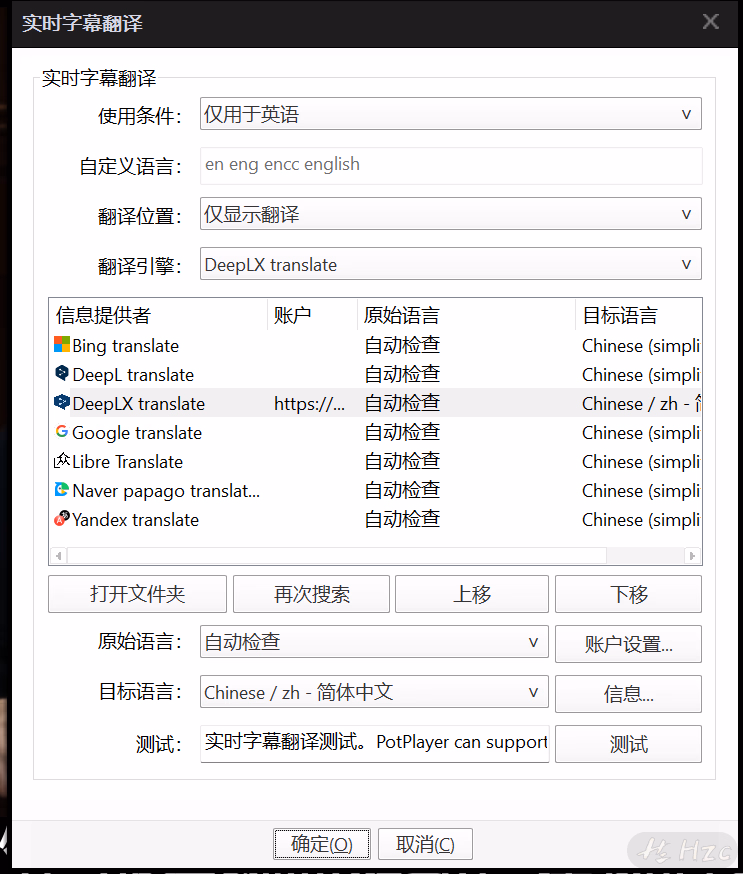743x874 pixels.
Task: Select the Google translate row
Action: tap(376, 433)
